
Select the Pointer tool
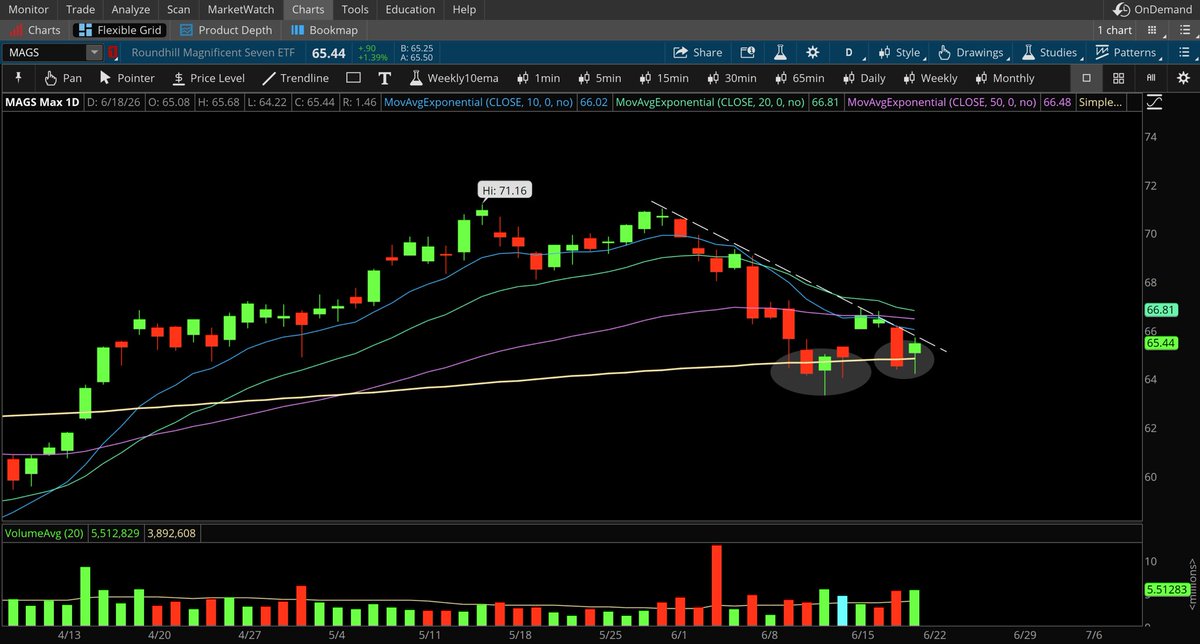coord(126,78)
